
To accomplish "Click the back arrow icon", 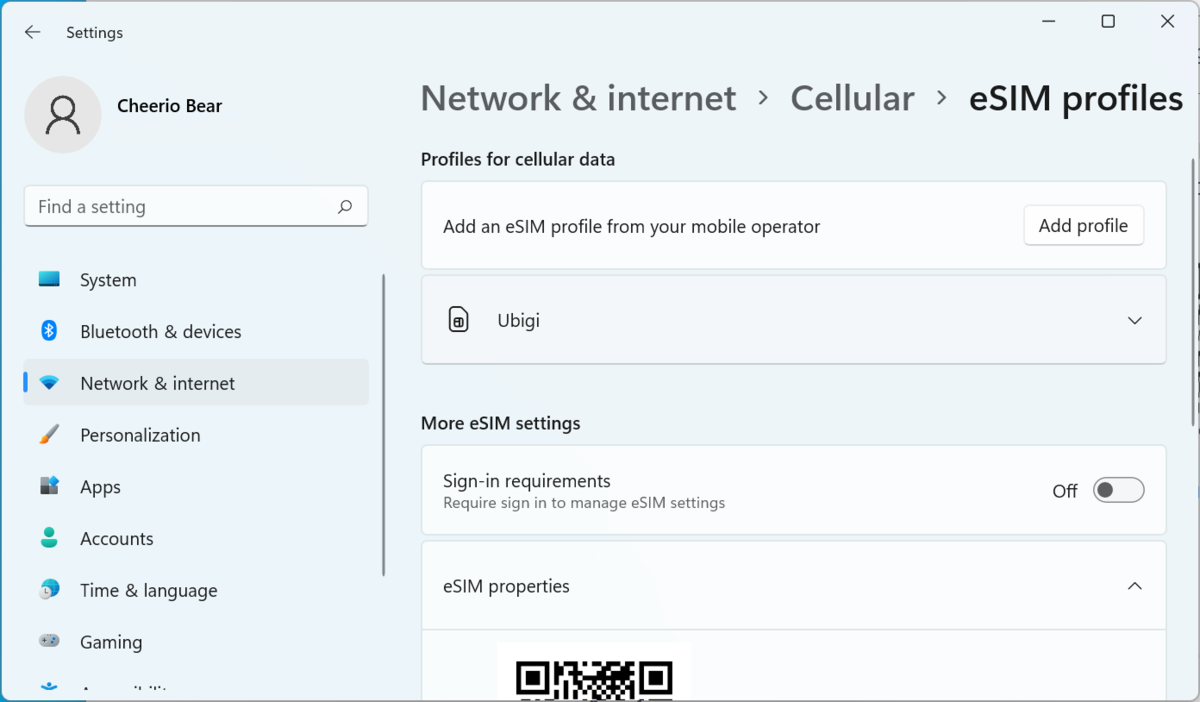I will [x=32, y=33].
